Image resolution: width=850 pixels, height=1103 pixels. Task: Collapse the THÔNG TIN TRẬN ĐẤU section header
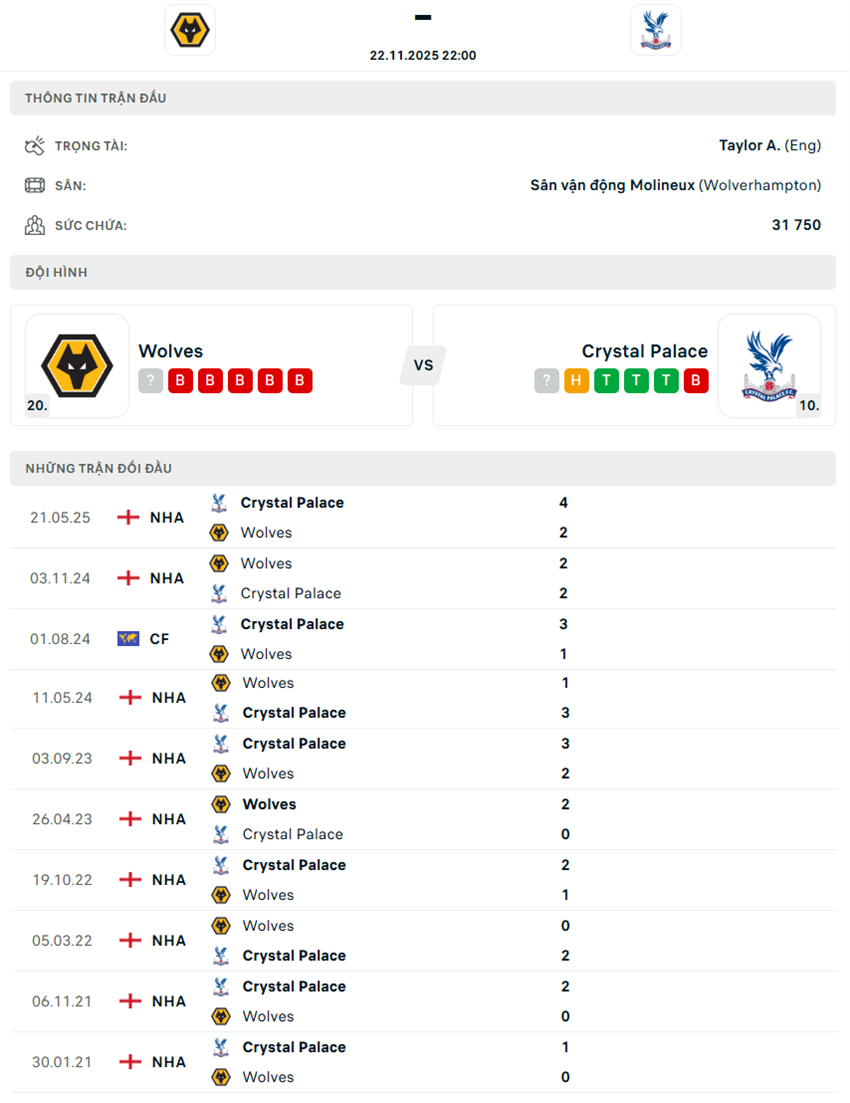click(425, 97)
